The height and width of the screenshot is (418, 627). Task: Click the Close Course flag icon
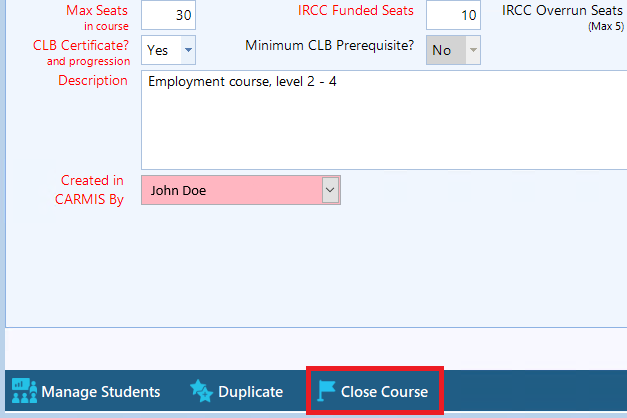pos(326,391)
